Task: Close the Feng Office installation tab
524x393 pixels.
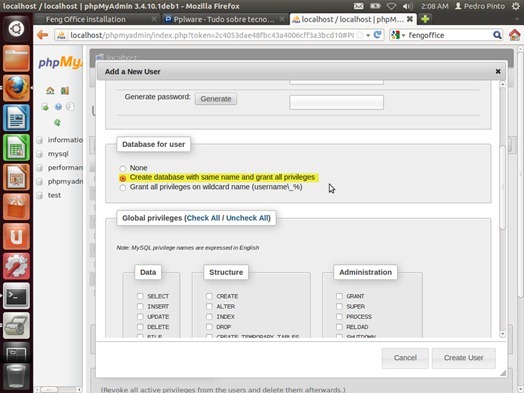Action: coord(154,19)
